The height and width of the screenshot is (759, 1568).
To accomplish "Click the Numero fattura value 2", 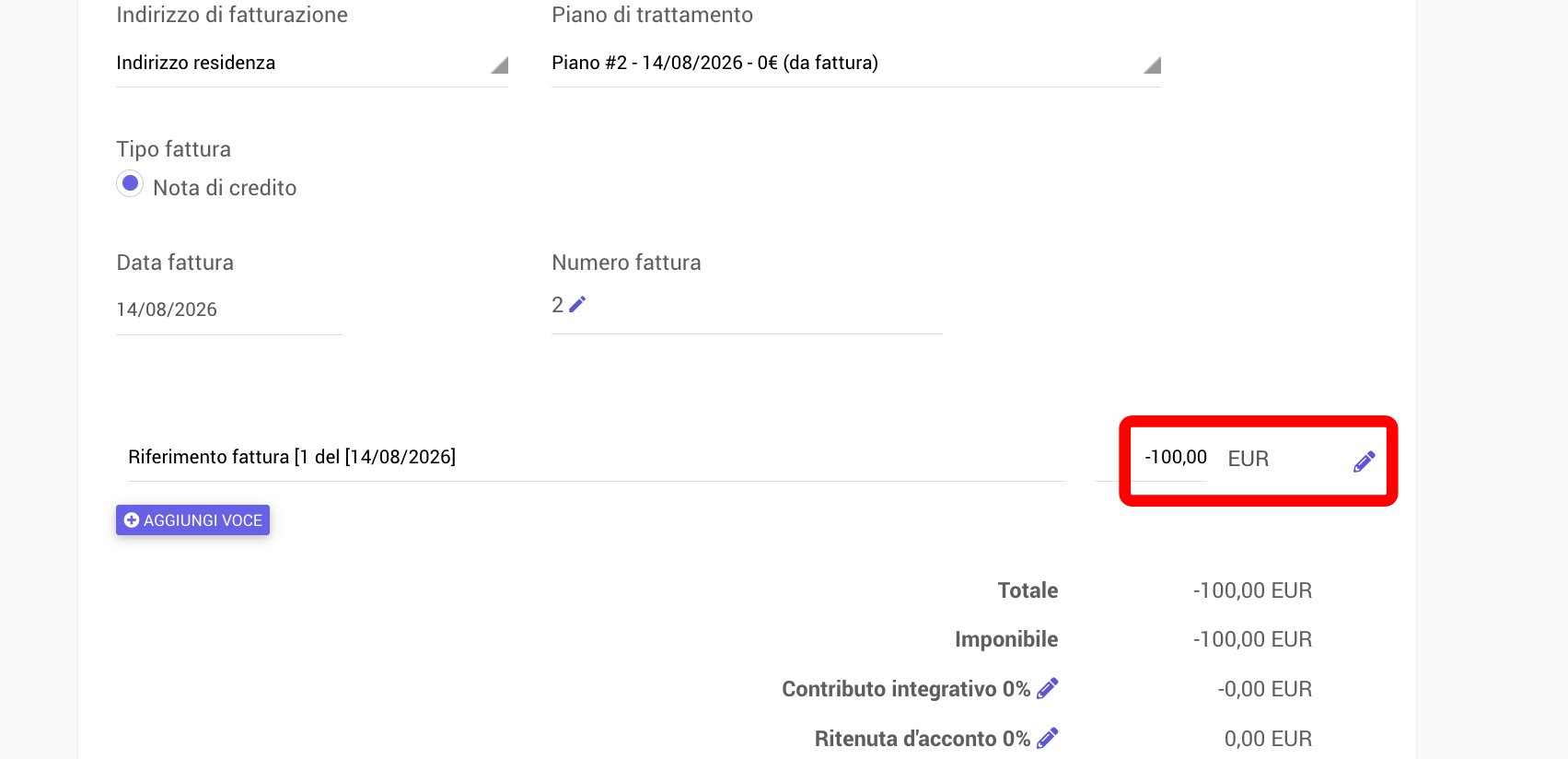I will 557,305.
